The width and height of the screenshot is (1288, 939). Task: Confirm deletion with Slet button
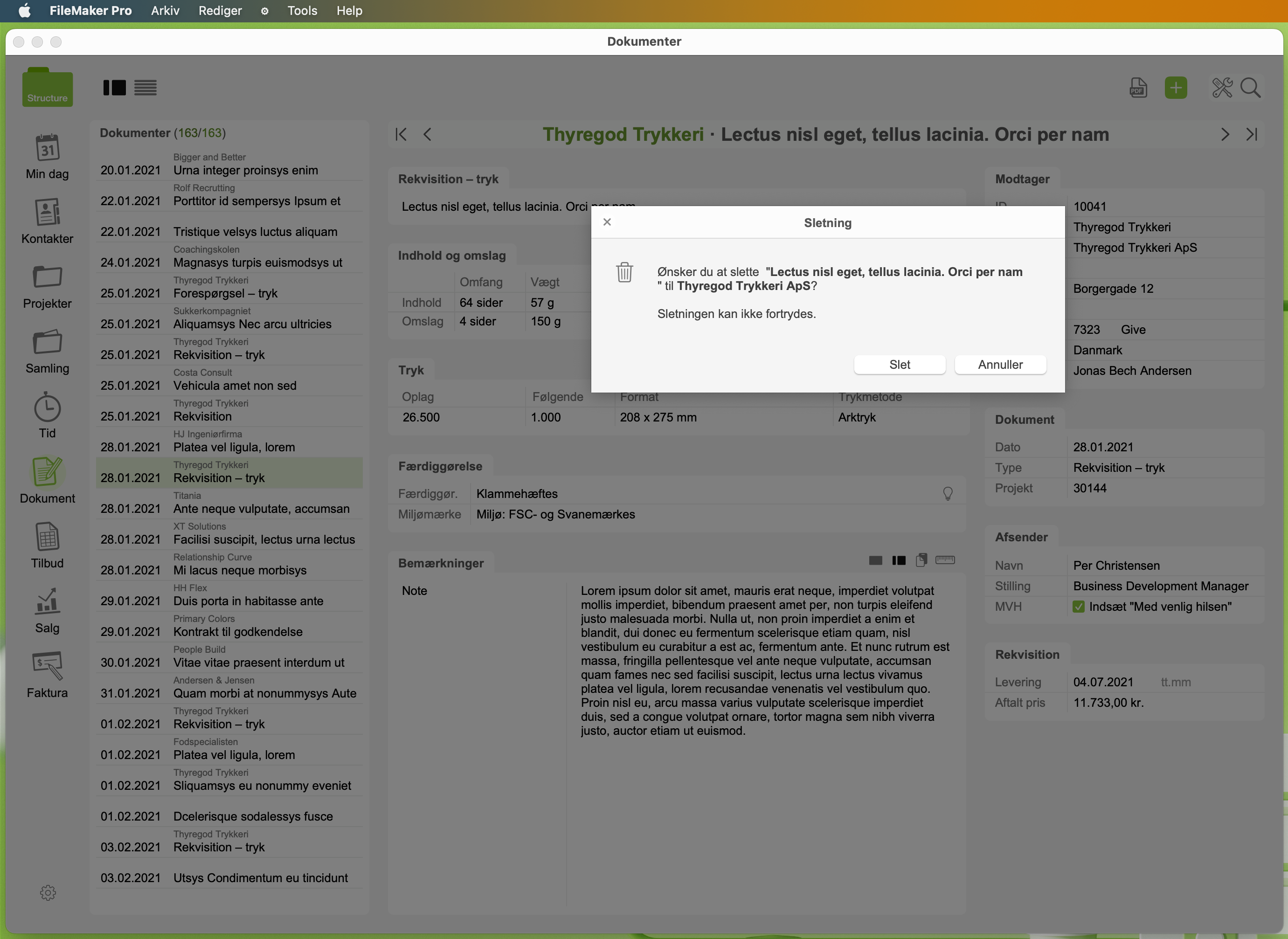(899, 364)
